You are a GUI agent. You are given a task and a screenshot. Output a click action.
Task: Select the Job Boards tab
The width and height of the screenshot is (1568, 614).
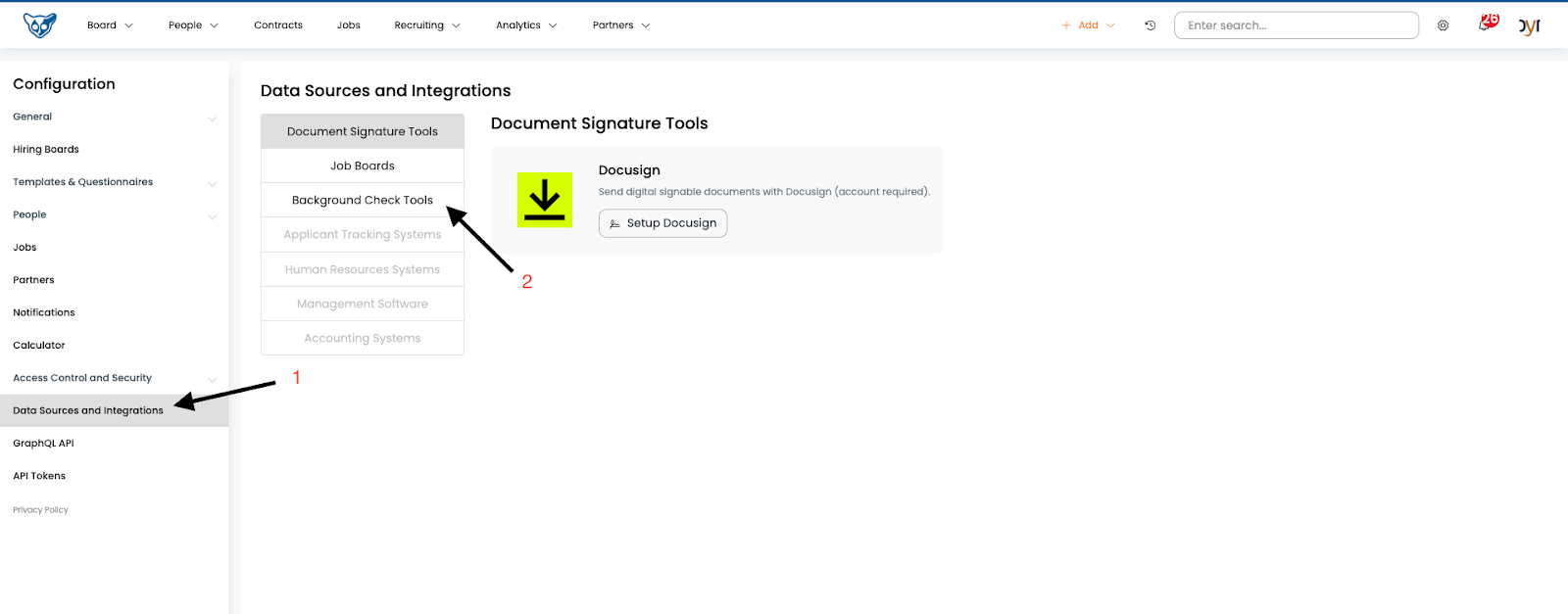coord(363,165)
